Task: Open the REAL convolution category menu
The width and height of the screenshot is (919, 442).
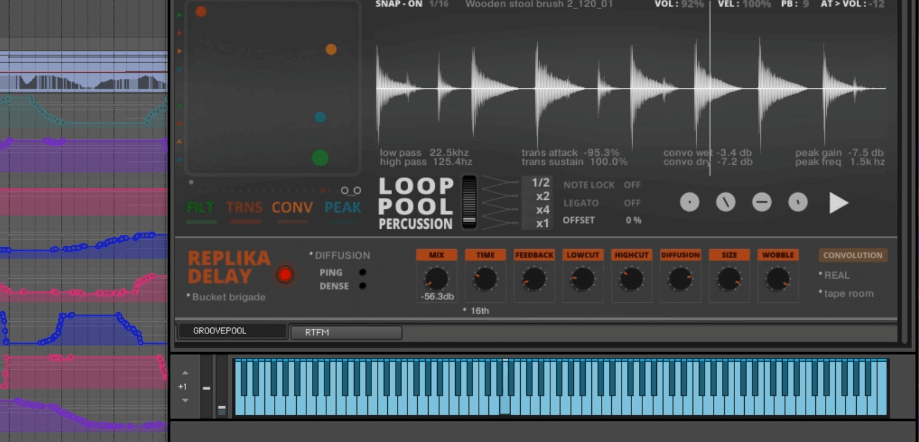Action: 836,275
